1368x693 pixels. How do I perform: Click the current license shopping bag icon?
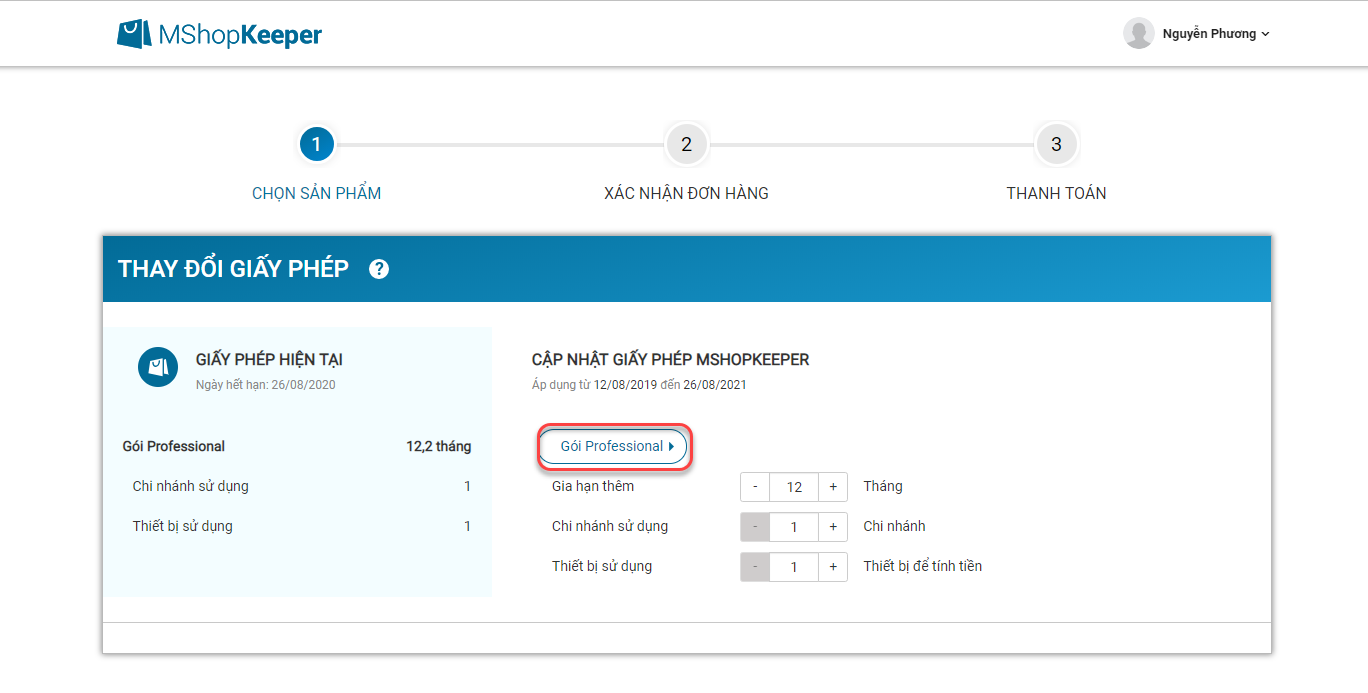point(158,367)
